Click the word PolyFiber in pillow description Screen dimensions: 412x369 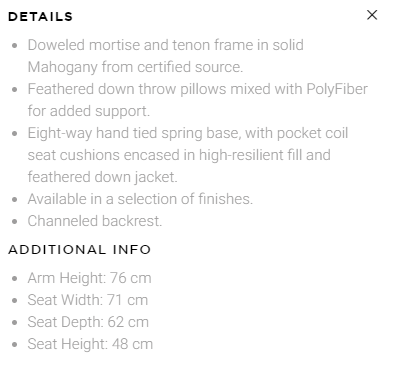coord(337,89)
